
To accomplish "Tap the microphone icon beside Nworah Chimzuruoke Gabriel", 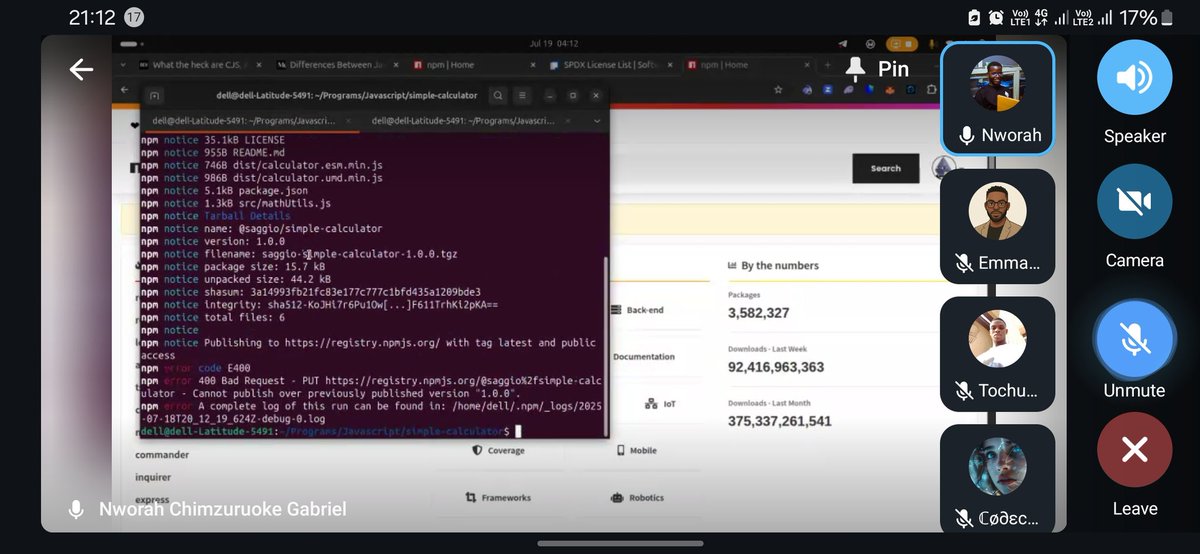I will [x=75, y=509].
